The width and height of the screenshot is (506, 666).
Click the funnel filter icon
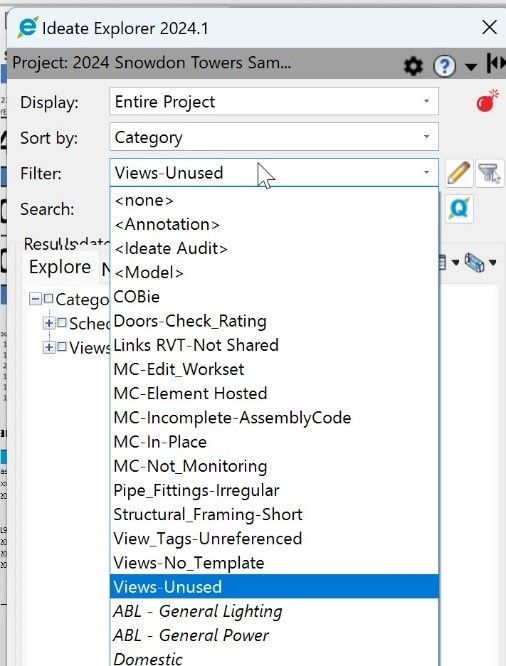[x=490, y=173]
